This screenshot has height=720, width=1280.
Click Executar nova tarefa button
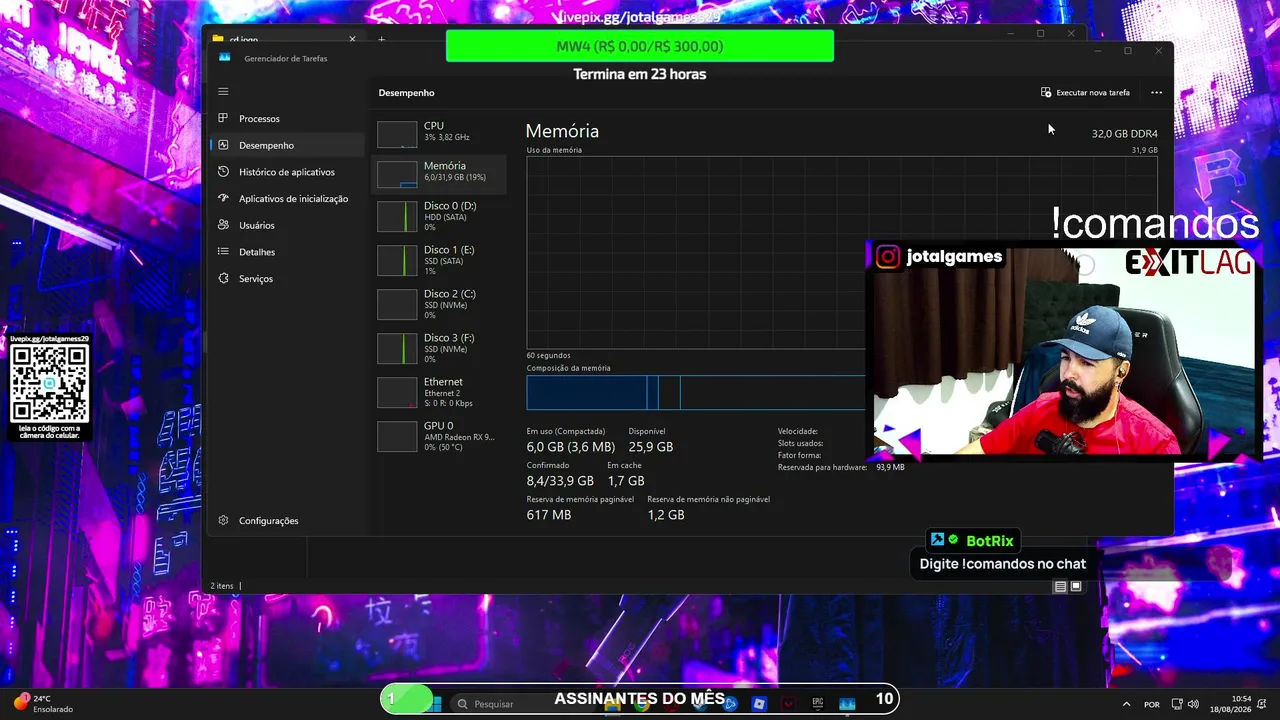coord(1085,92)
